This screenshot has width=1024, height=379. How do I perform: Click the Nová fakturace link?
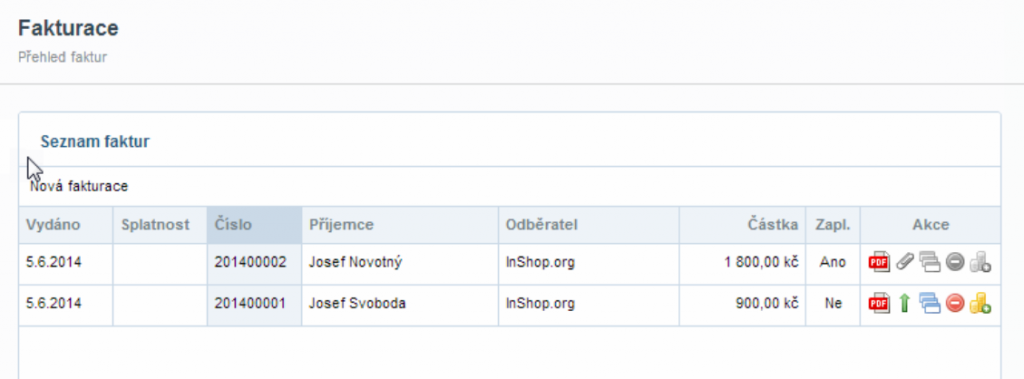click(x=79, y=187)
